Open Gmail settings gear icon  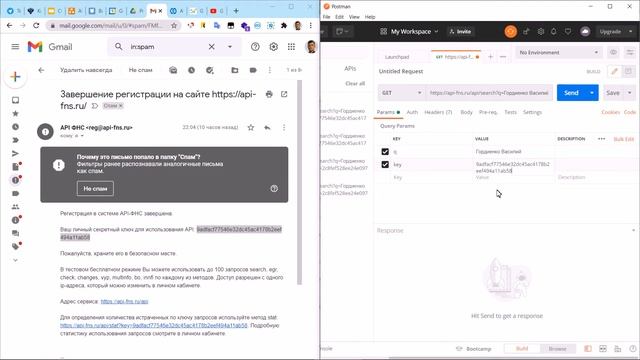coord(273,47)
